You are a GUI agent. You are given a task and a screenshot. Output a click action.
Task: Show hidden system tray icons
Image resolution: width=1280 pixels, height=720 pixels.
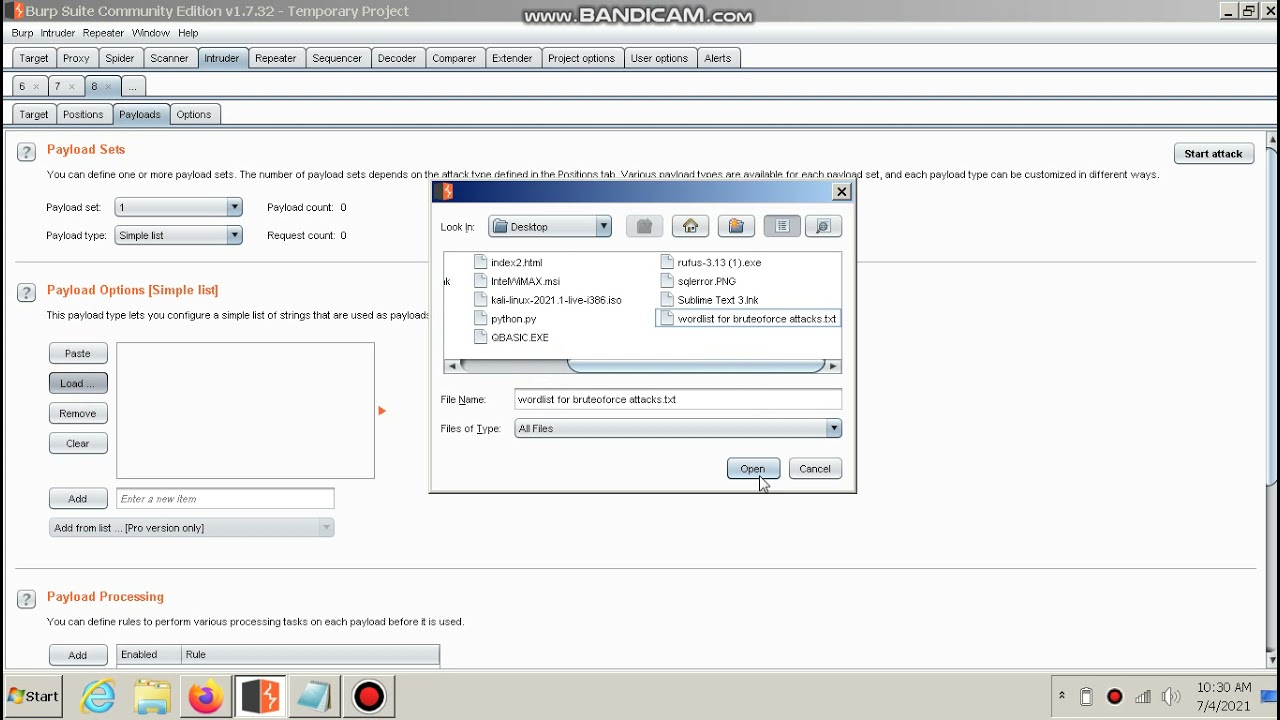point(1062,696)
